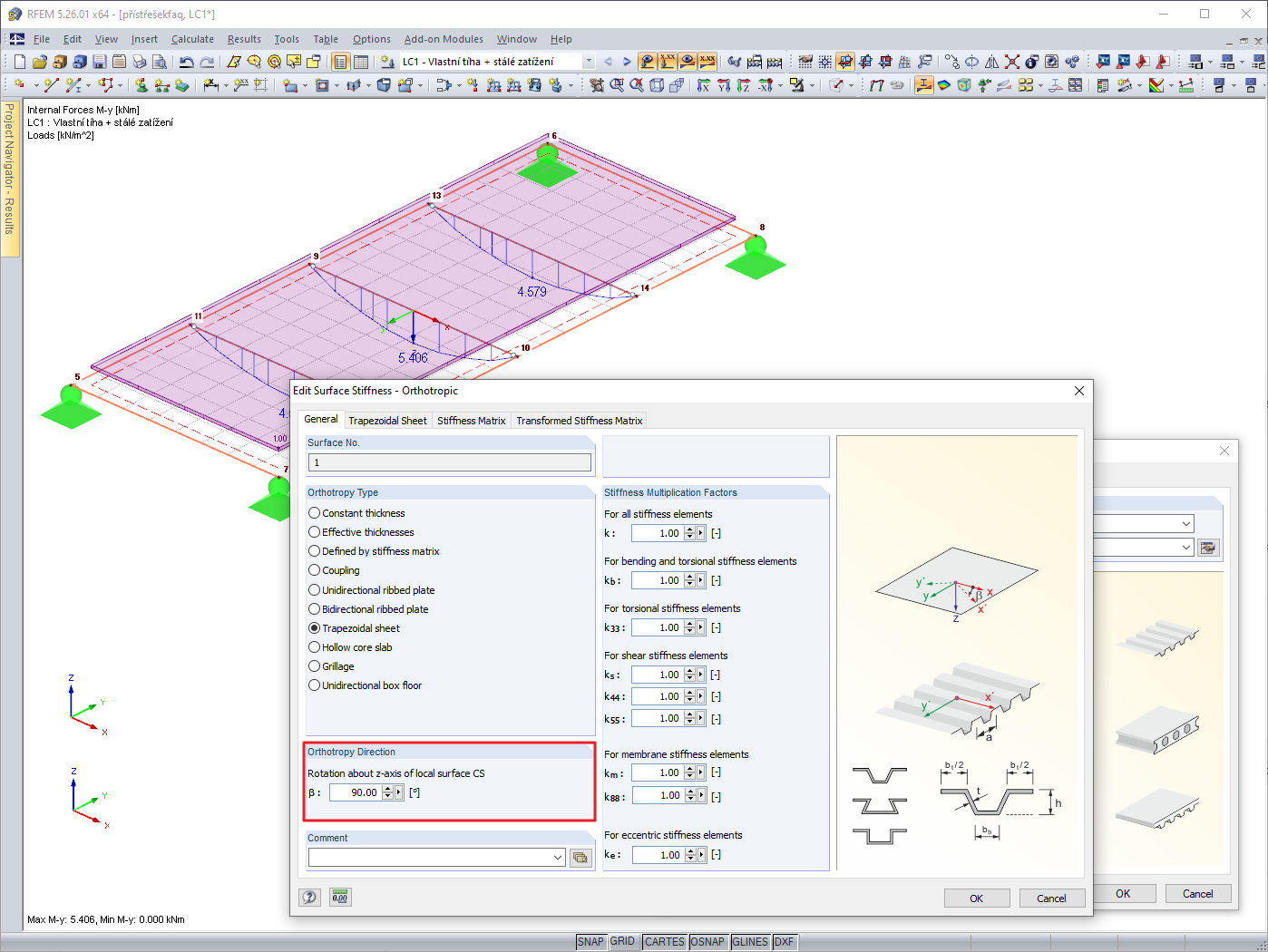The height and width of the screenshot is (952, 1268).
Task: Open the Comment dropdown list
Action: [x=560, y=857]
